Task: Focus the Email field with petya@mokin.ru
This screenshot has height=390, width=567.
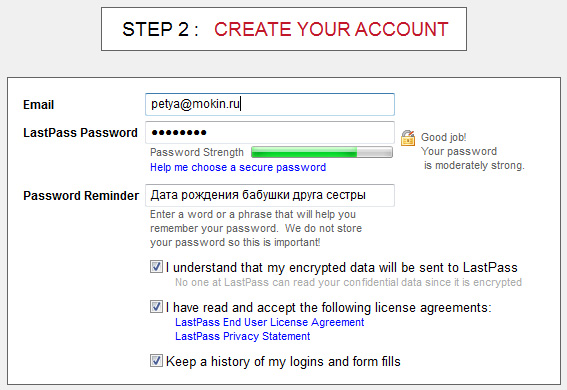Action: coord(270,104)
